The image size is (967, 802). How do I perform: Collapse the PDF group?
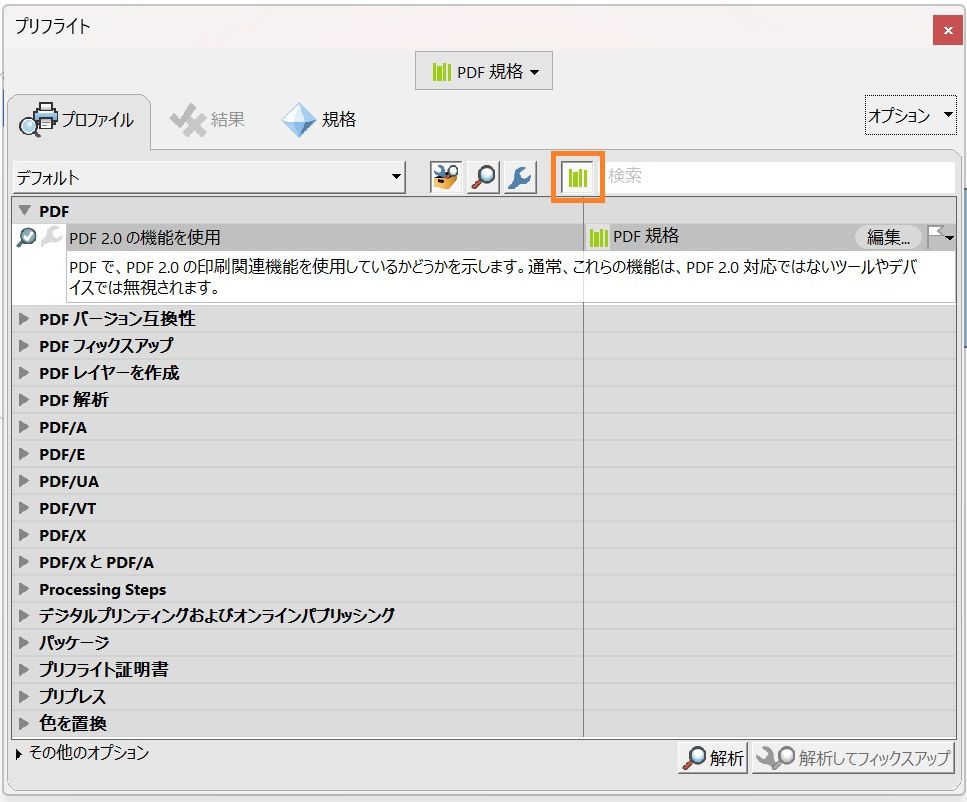click(25, 210)
